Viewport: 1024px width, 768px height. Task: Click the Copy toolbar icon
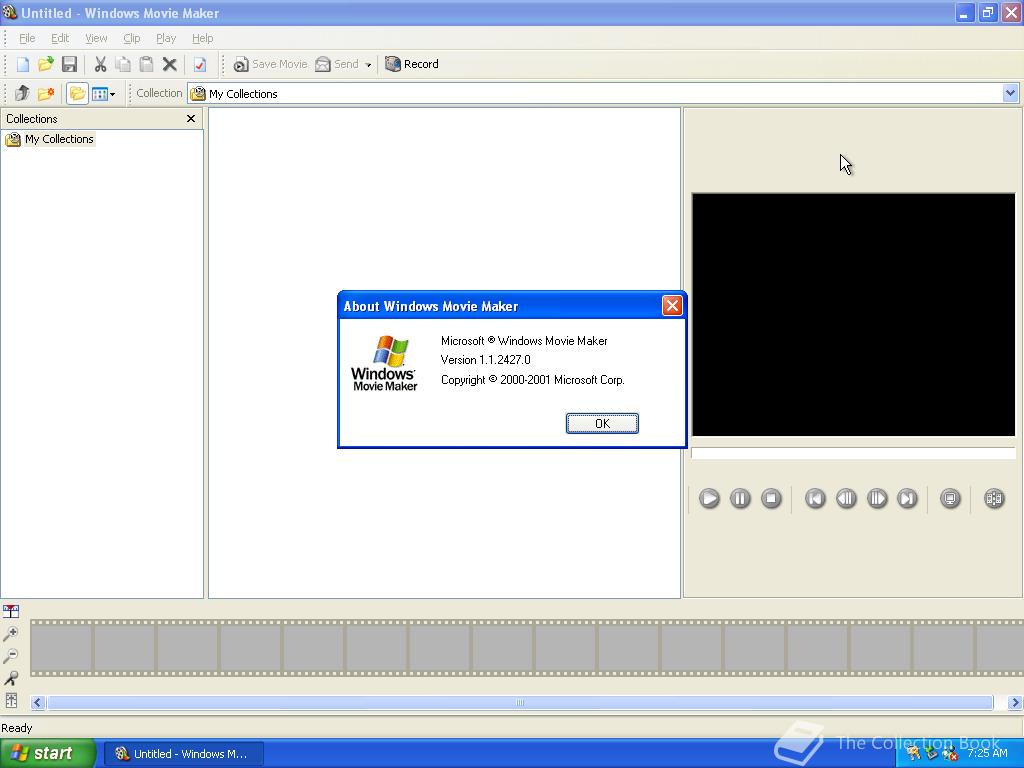[x=123, y=64]
